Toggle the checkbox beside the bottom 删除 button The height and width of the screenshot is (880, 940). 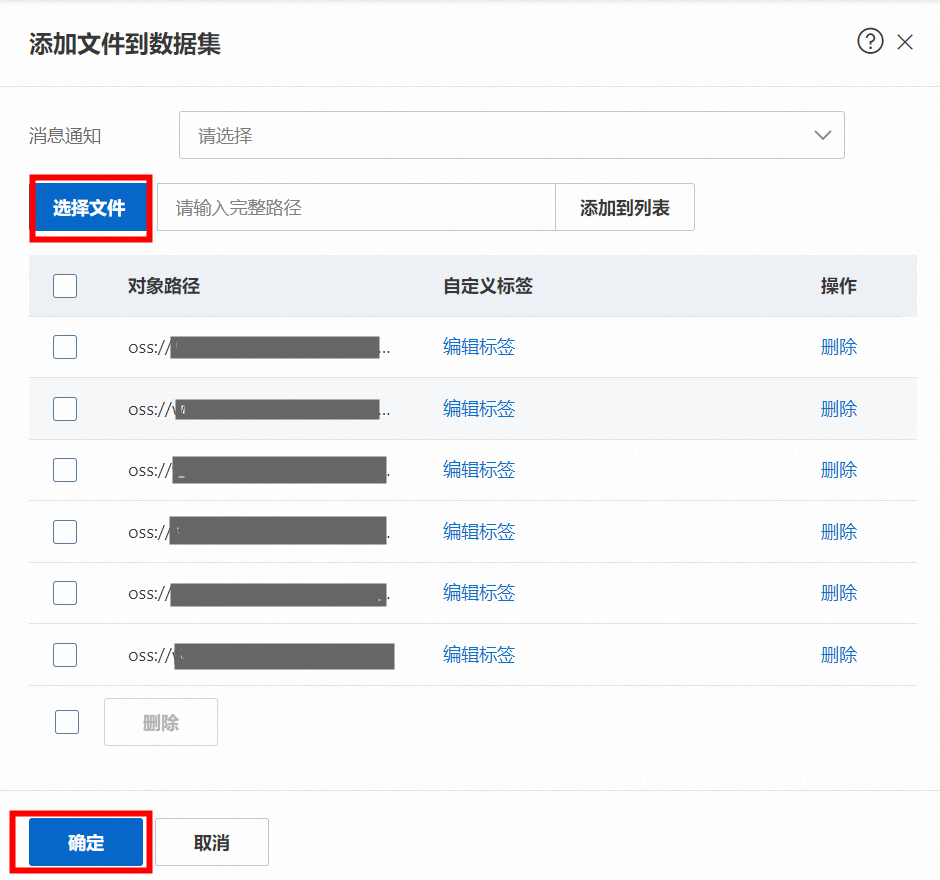(x=67, y=722)
